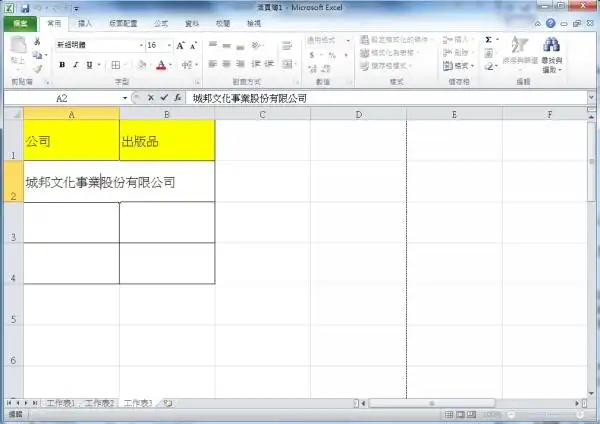Expand the formula bar
Image resolution: width=600 pixels, height=424 pixels.
coord(592,98)
